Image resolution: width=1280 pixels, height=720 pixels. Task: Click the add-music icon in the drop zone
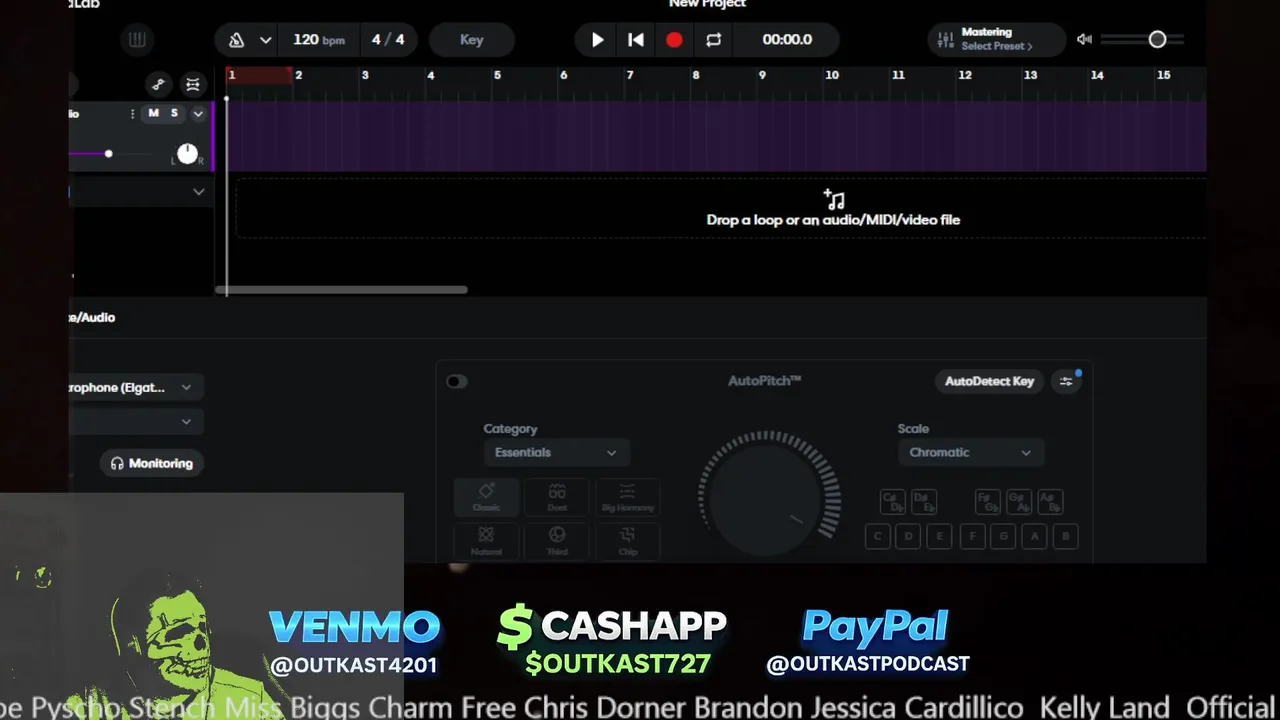click(x=834, y=199)
